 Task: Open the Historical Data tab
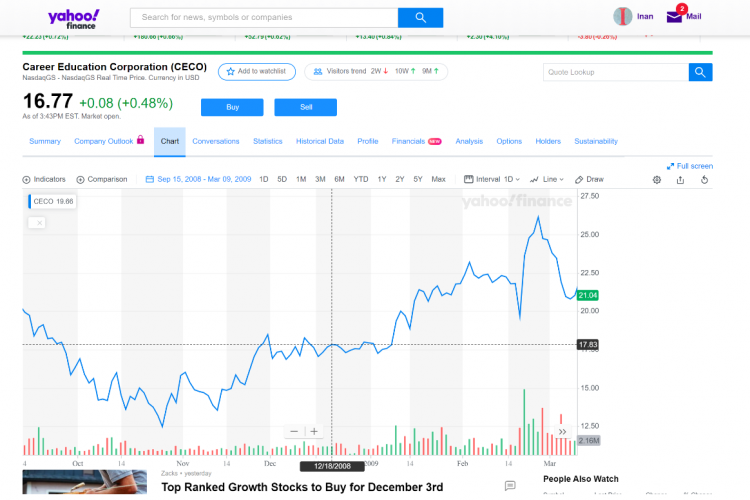pos(320,141)
